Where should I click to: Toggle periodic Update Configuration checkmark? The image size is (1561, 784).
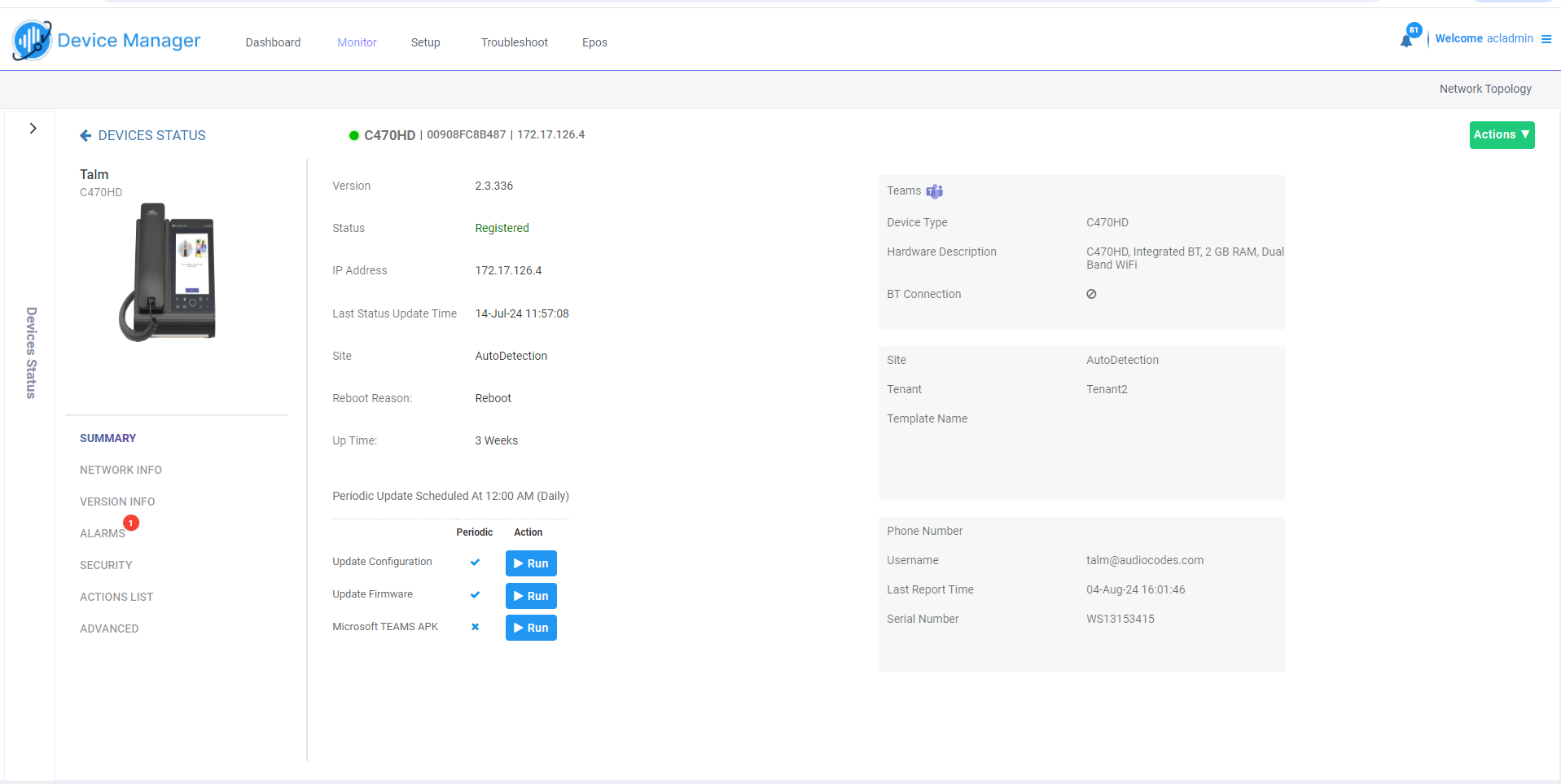475,563
